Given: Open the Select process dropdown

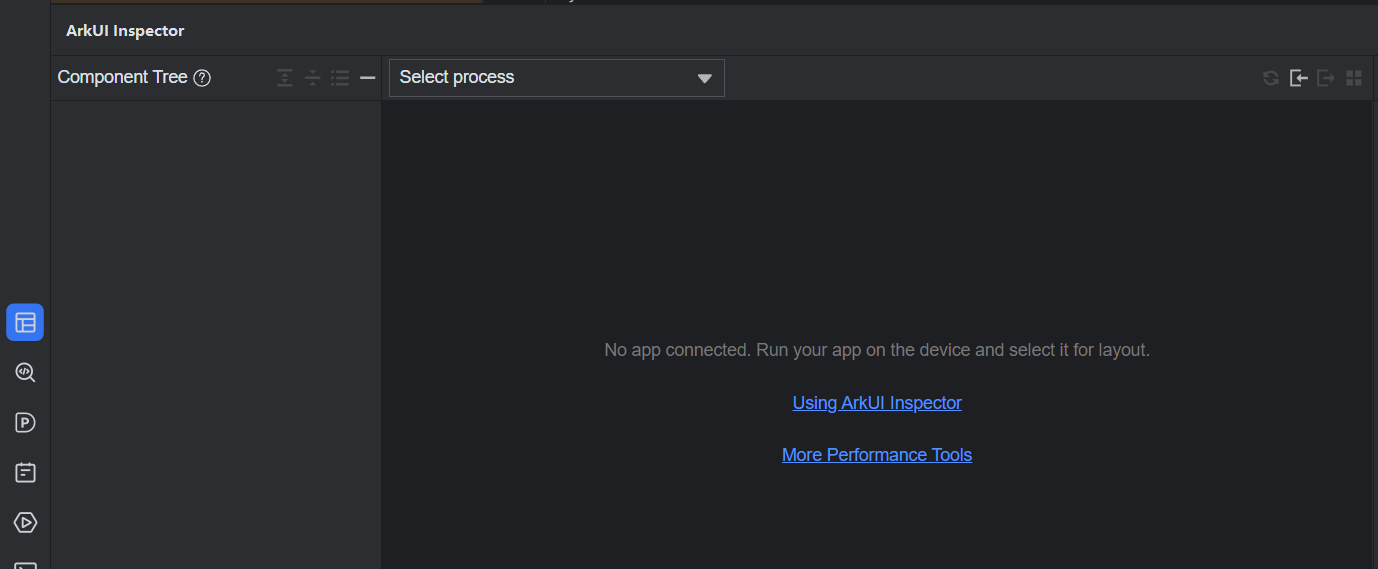Looking at the screenshot, I should 556,78.
